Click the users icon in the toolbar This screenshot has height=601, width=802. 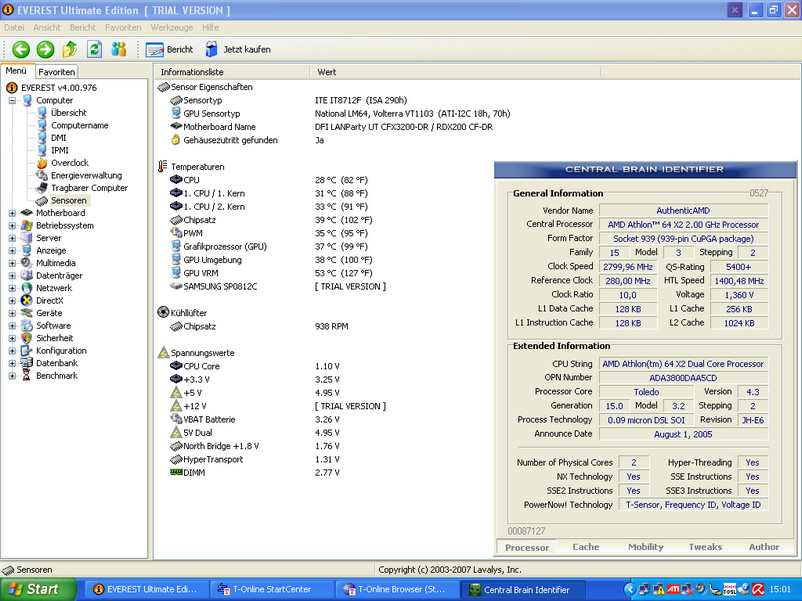tap(119, 50)
